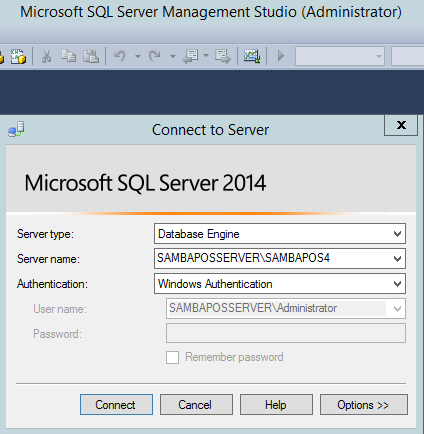
Task: Open the Undo history dropdown arrow
Action: click(x=138, y=56)
